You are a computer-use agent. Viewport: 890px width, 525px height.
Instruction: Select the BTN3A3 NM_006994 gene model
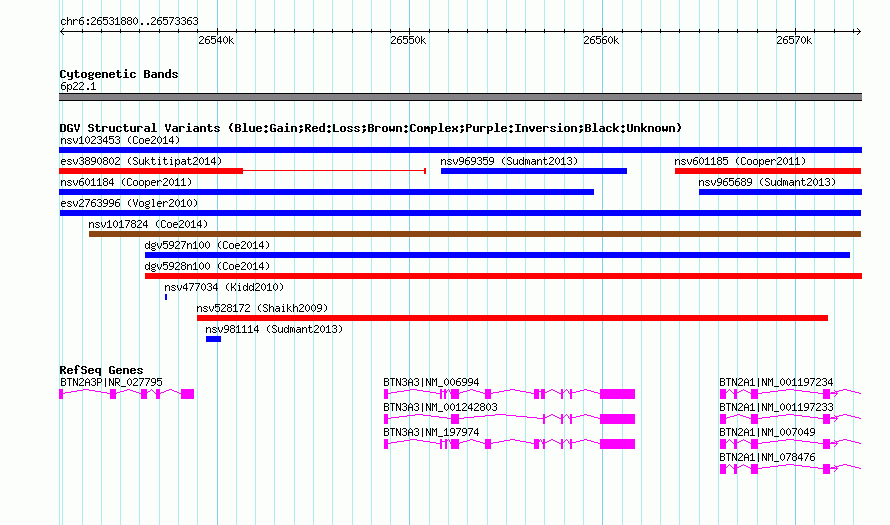(x=509, y=394)
